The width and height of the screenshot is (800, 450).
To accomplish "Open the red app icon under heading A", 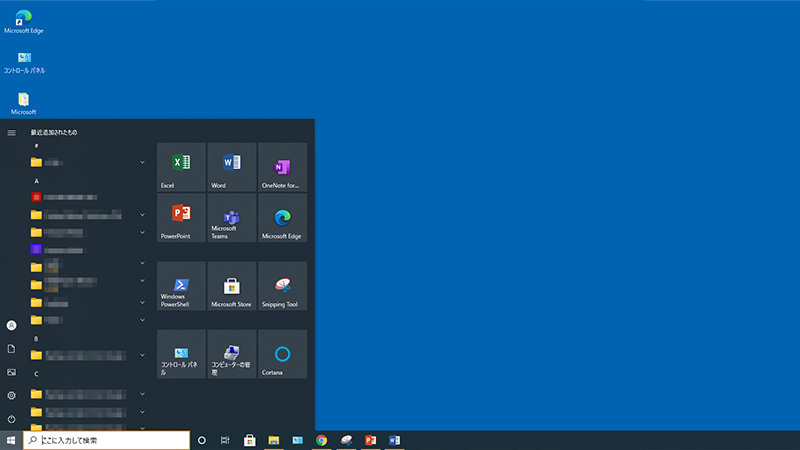I will coord(36,197).
